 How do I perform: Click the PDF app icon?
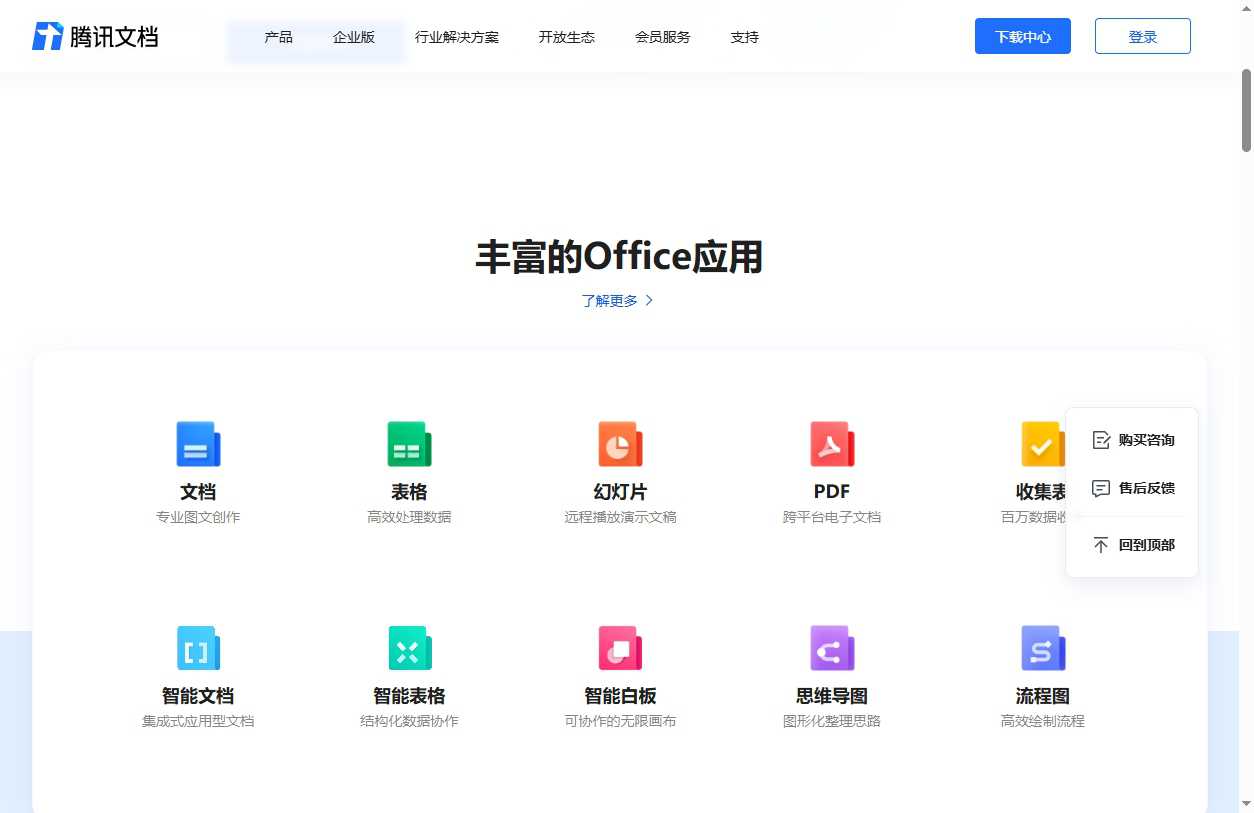pyautogui.click(x=831, y=443)
